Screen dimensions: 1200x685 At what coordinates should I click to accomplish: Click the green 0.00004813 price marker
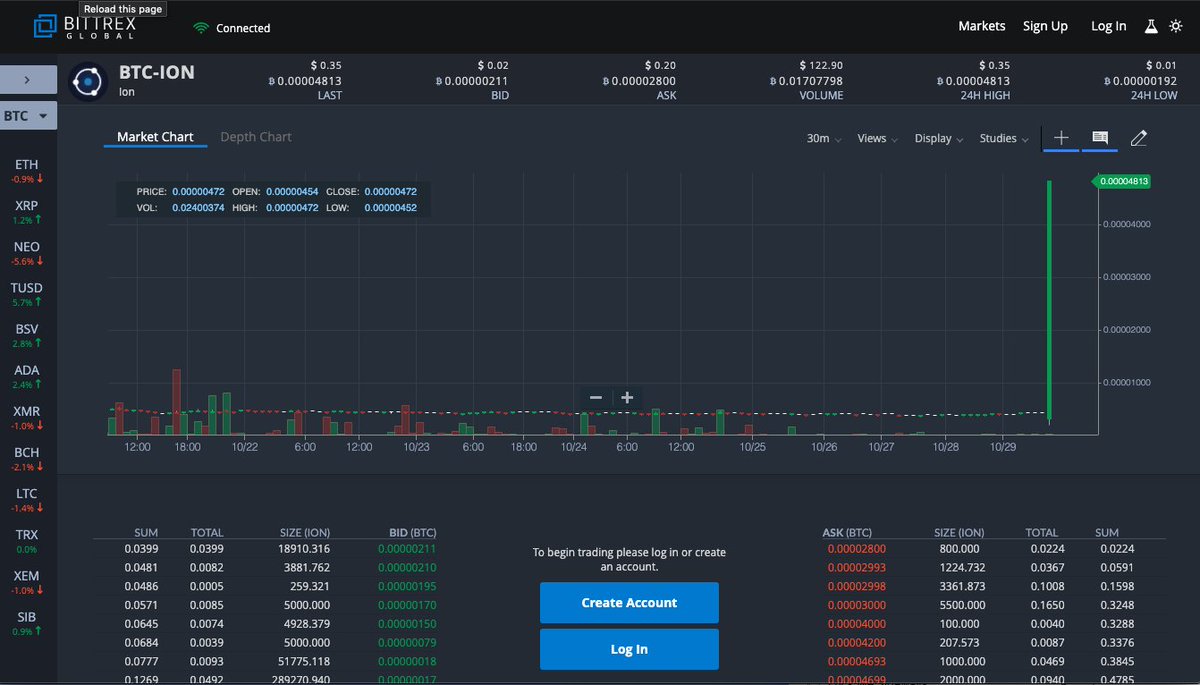(x=1121, y=181)
